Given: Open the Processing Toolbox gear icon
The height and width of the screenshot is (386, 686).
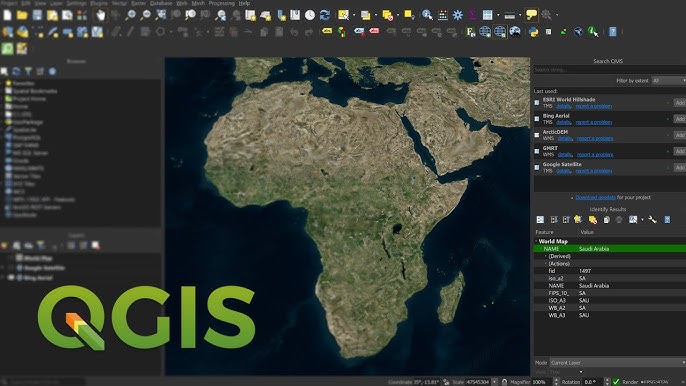Looking at the screenshot, I should tap(458, 15).
